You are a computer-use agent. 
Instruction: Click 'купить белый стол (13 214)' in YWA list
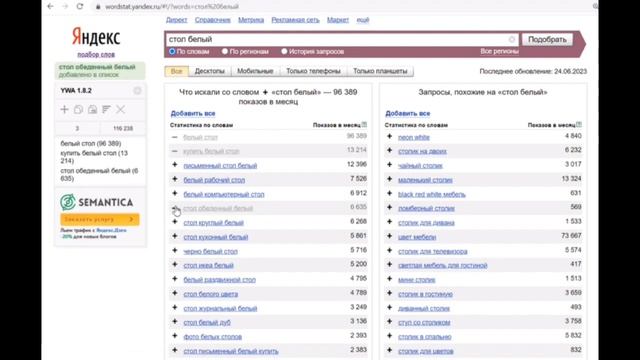pos(94,157)
